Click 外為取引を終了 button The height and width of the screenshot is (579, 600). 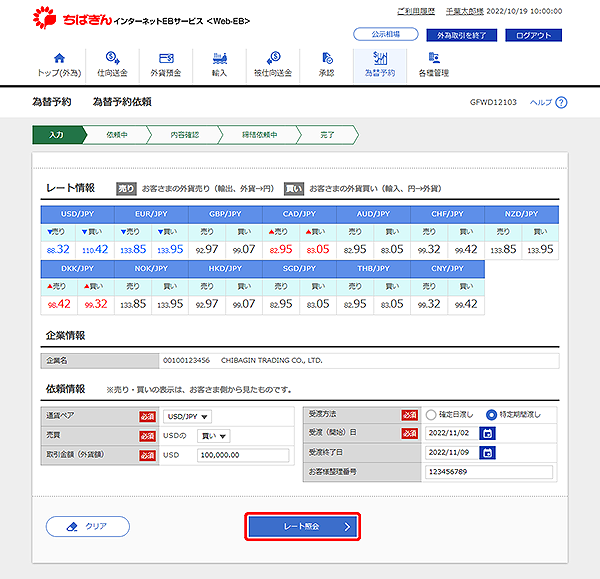[461, 35]
